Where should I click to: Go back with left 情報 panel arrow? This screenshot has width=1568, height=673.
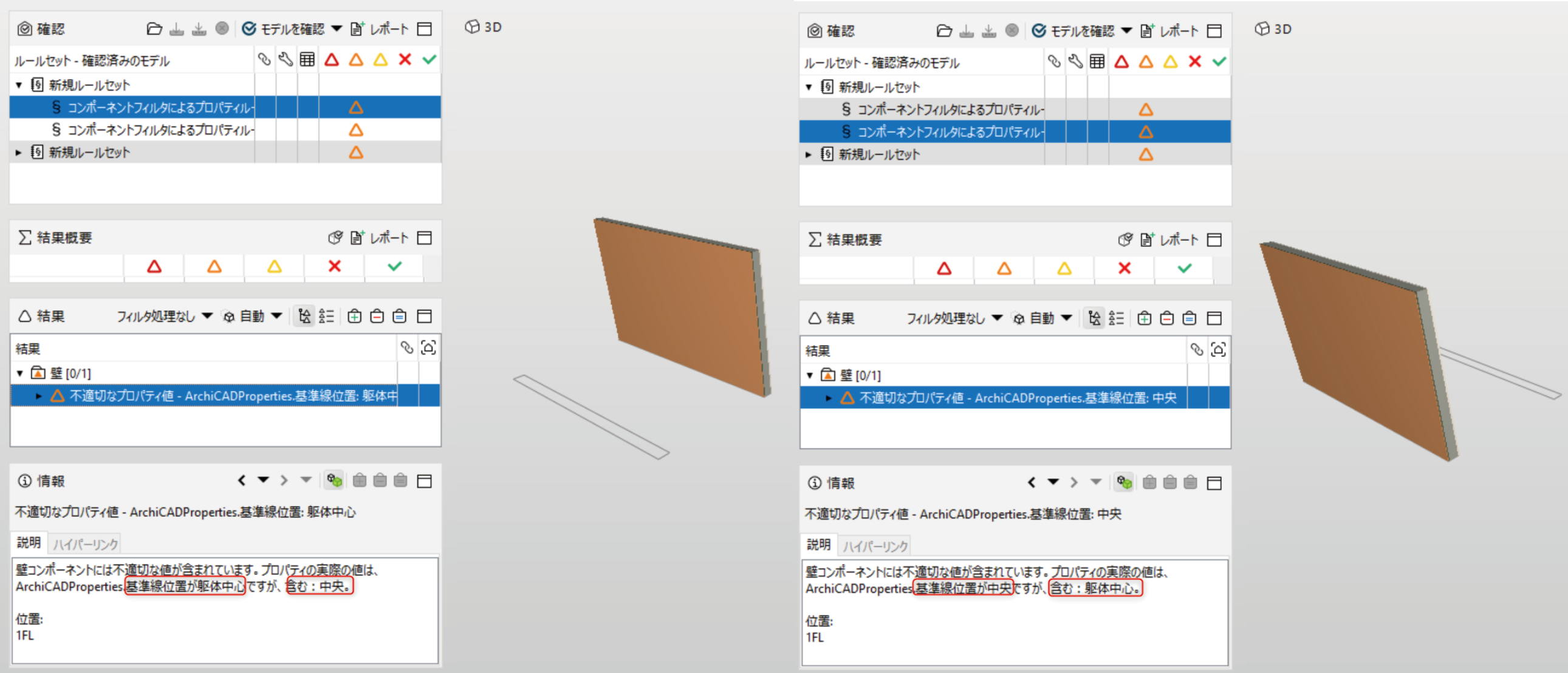[x=242, y=480]
